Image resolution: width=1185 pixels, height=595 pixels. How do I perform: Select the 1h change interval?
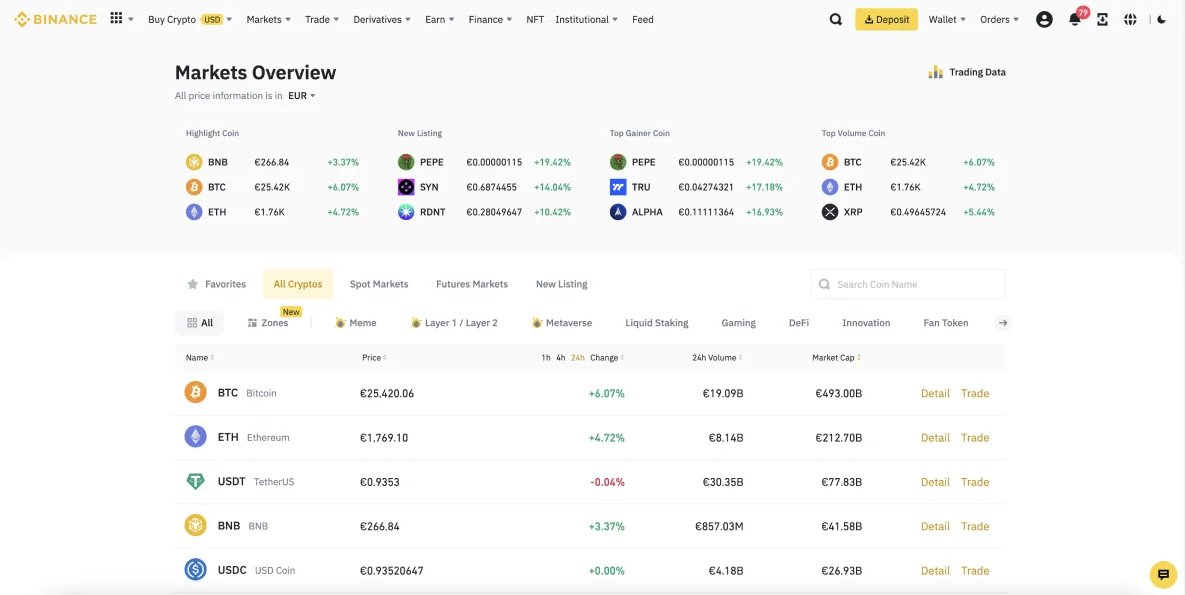click(x=546, y=358)
